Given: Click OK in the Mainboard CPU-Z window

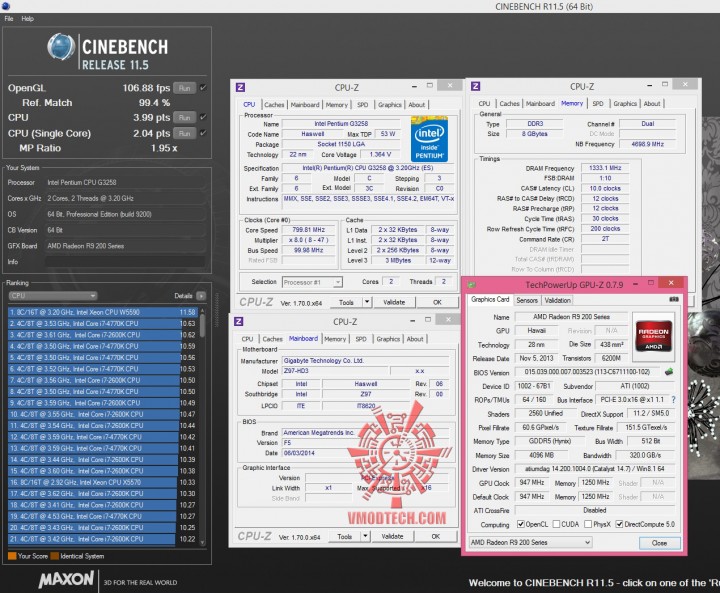Looking at the screenshot, I should 436,536.
